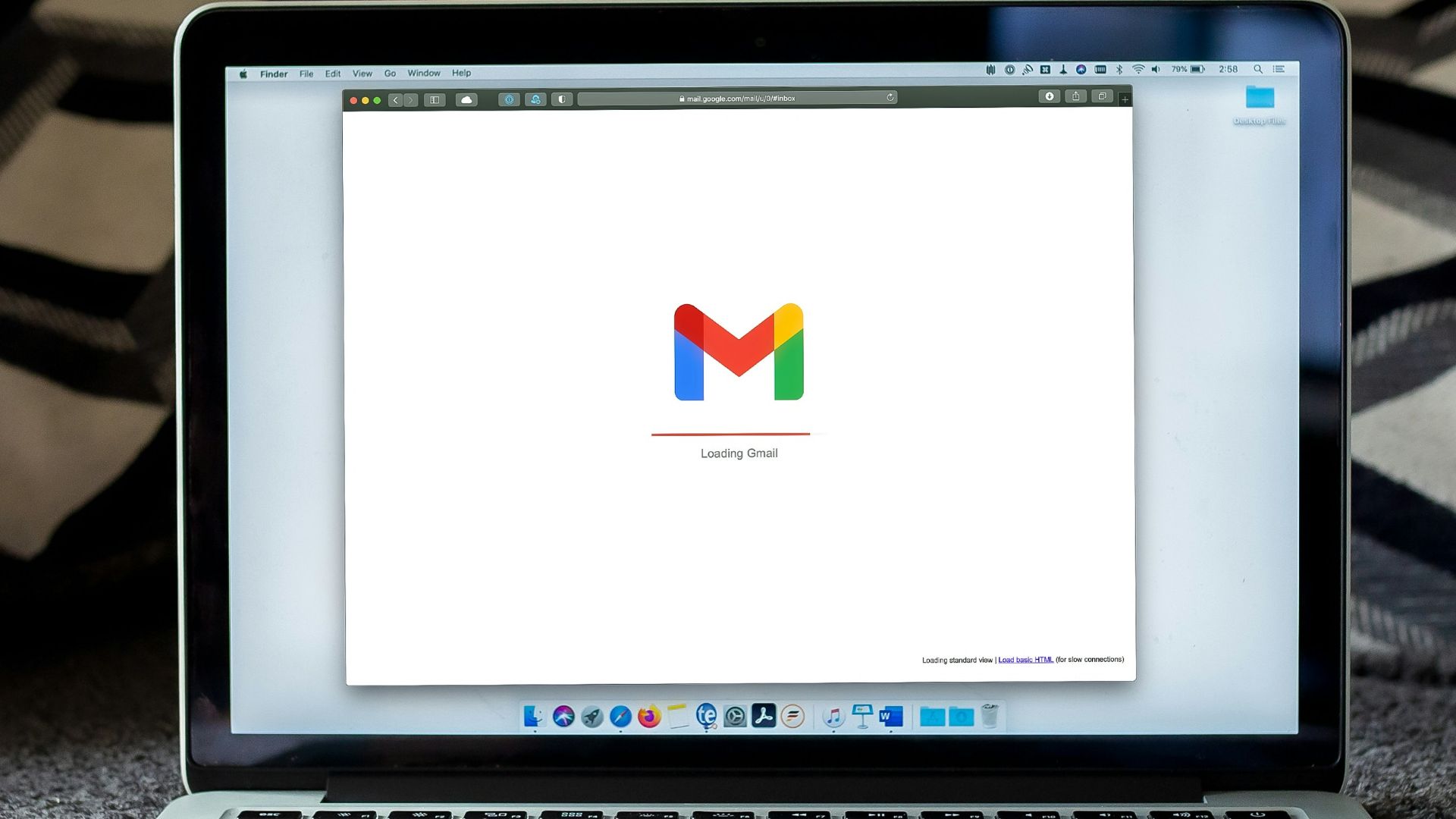Open the Desktop Files folder
This screenshot has width=1456, height=819.
pos(1260,98)
